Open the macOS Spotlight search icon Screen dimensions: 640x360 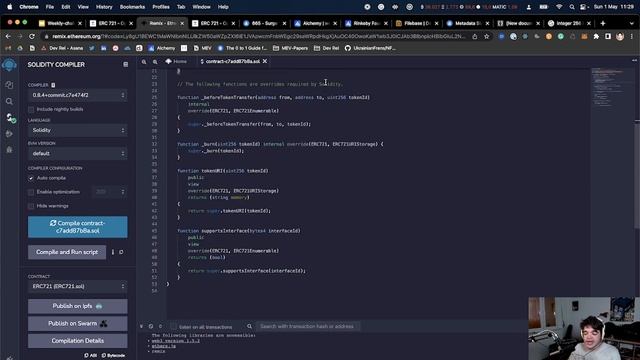point(572,7)
